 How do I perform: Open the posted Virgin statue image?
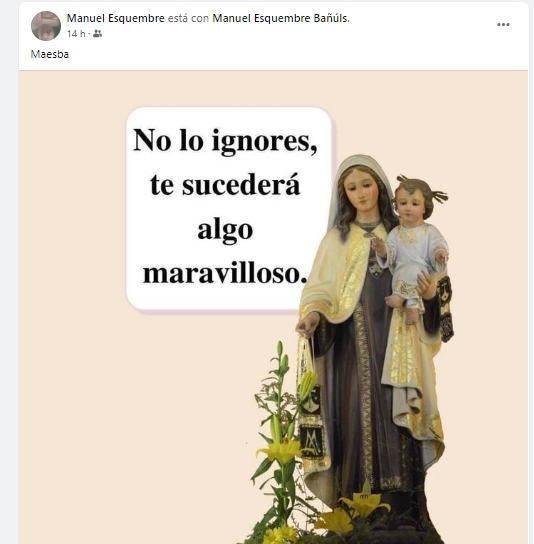(x=273, y=307)
